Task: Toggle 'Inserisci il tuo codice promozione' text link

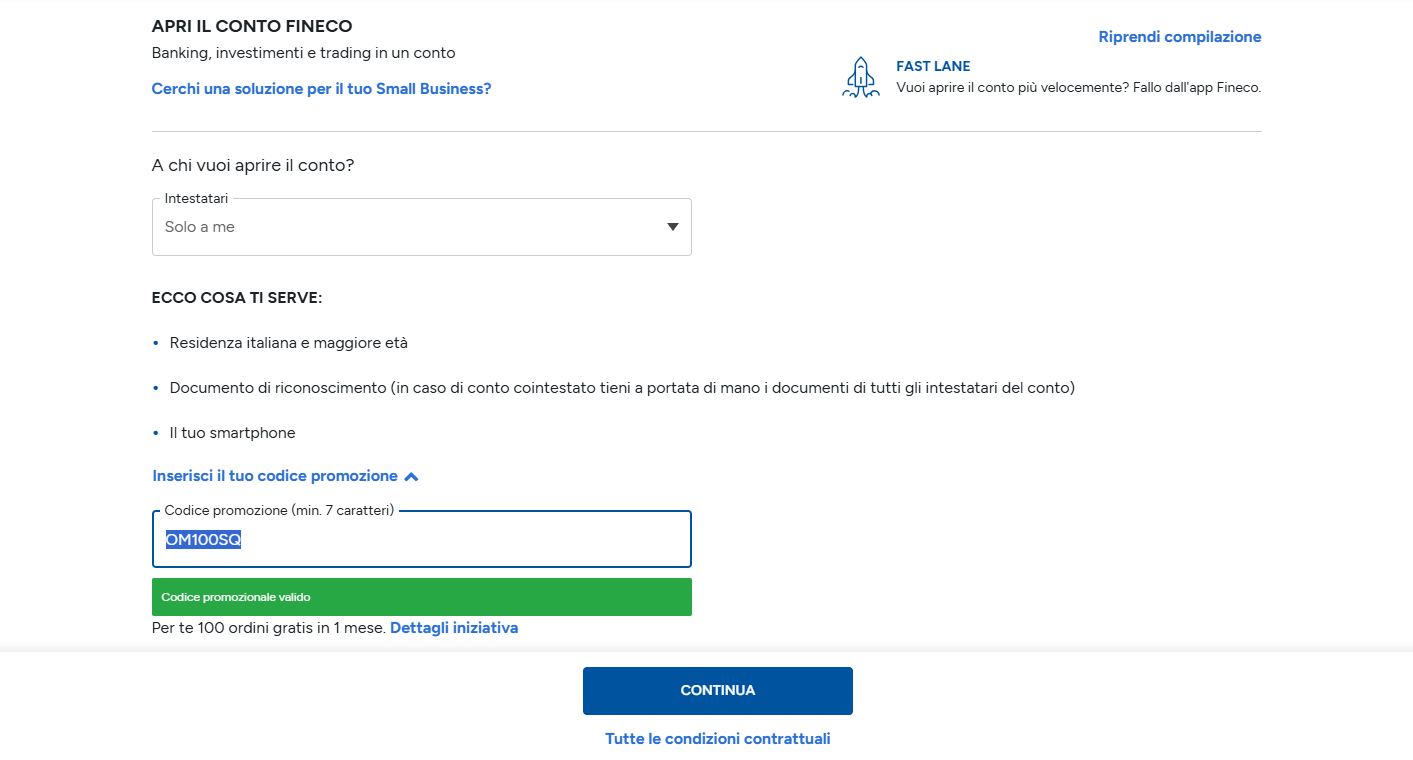Action: [275, 476]
